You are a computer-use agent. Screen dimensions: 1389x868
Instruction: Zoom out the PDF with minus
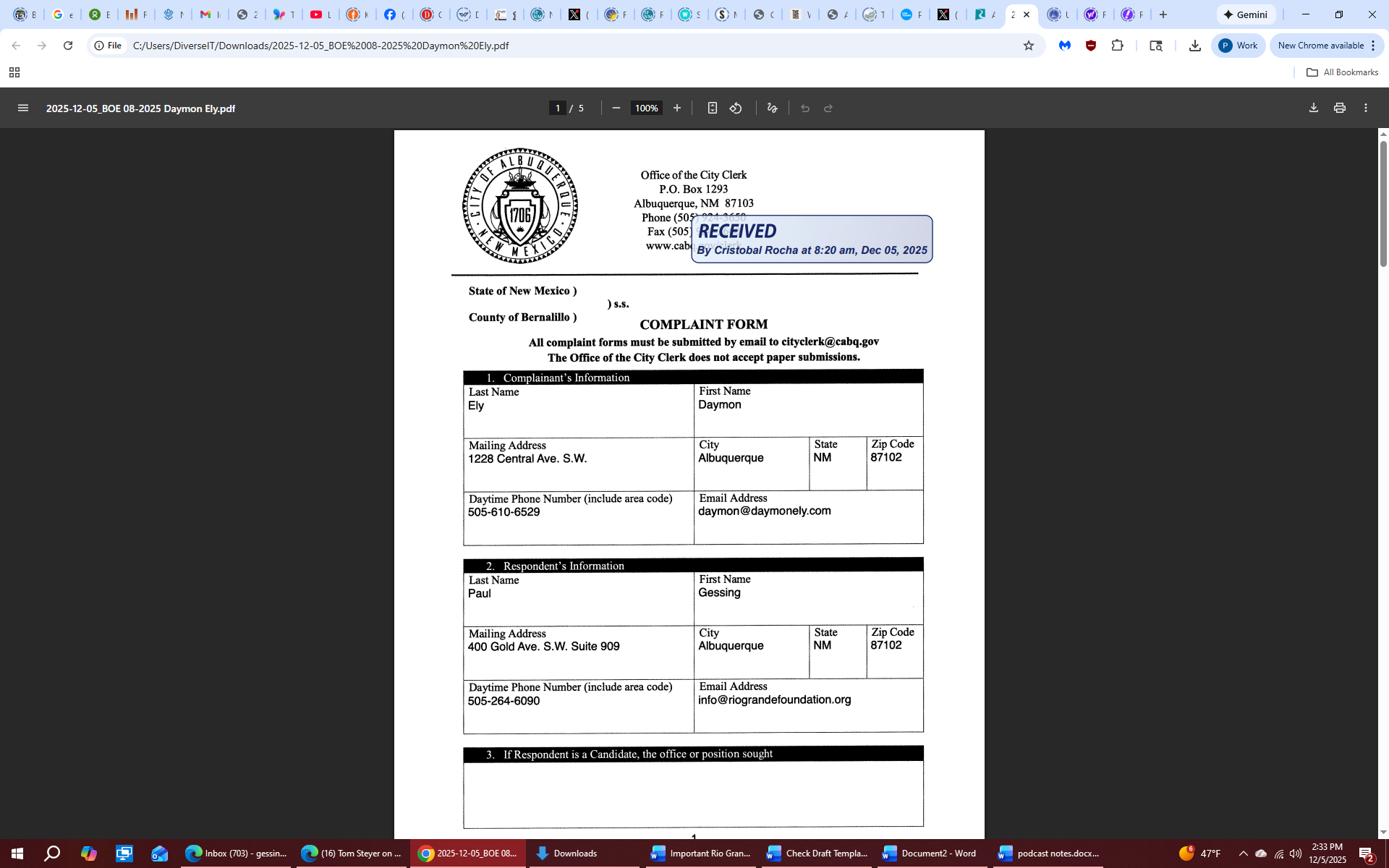(616, 108)
